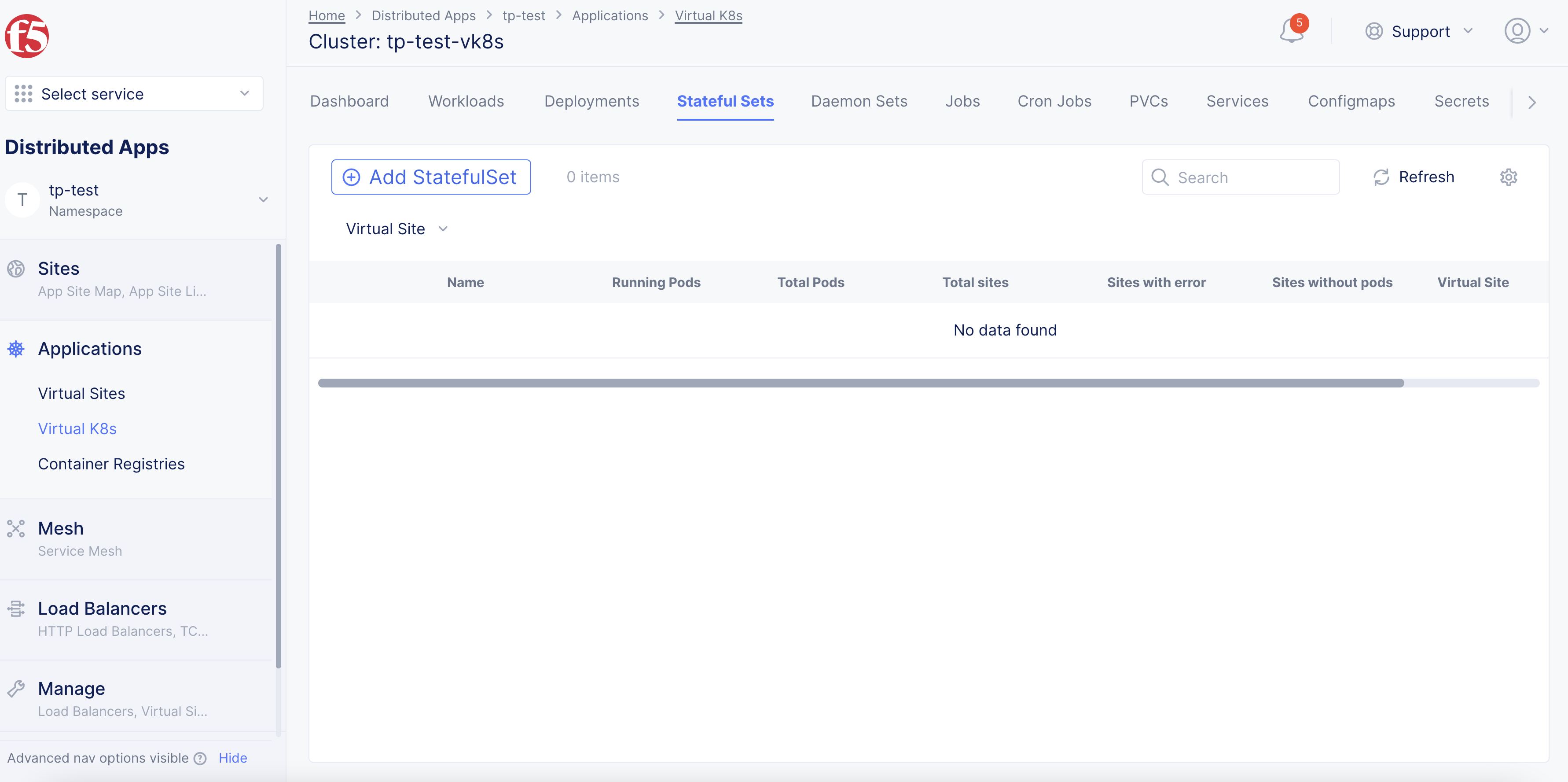Viewport: 1568px width, 782px height.
Task: Click the F5 logo icon
Action: coord(27,36)
